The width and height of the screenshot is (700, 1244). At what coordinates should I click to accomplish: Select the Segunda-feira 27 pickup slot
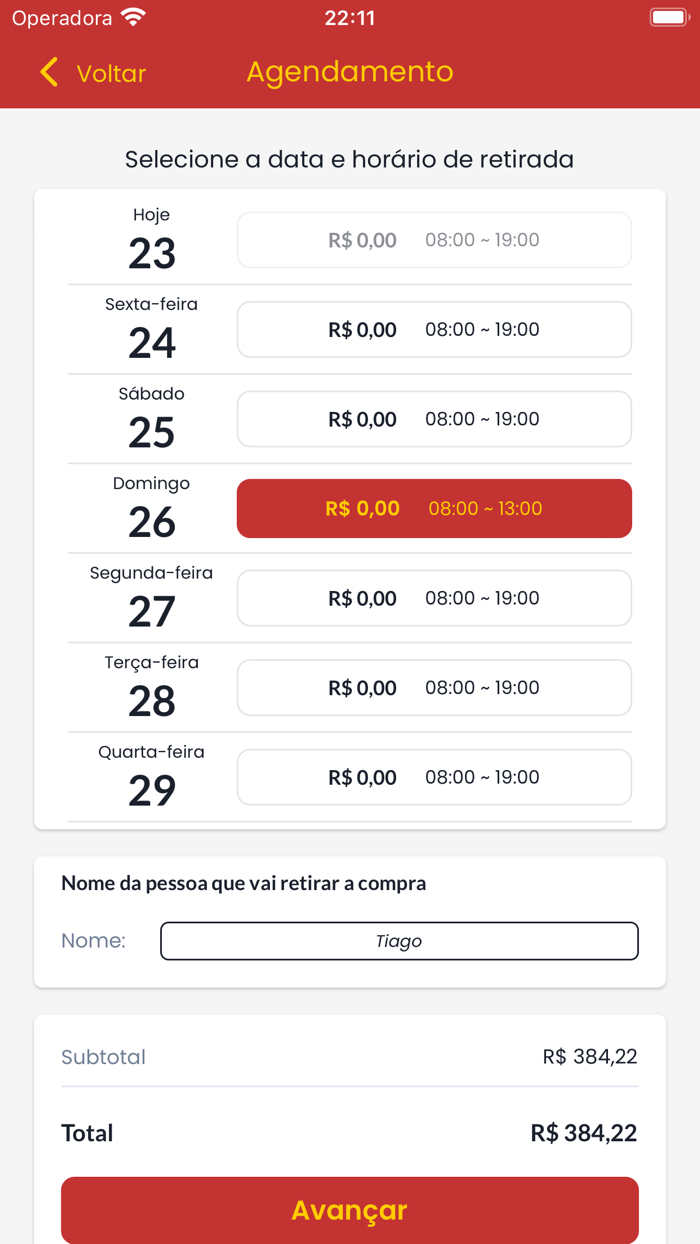[x=434, y=597]
